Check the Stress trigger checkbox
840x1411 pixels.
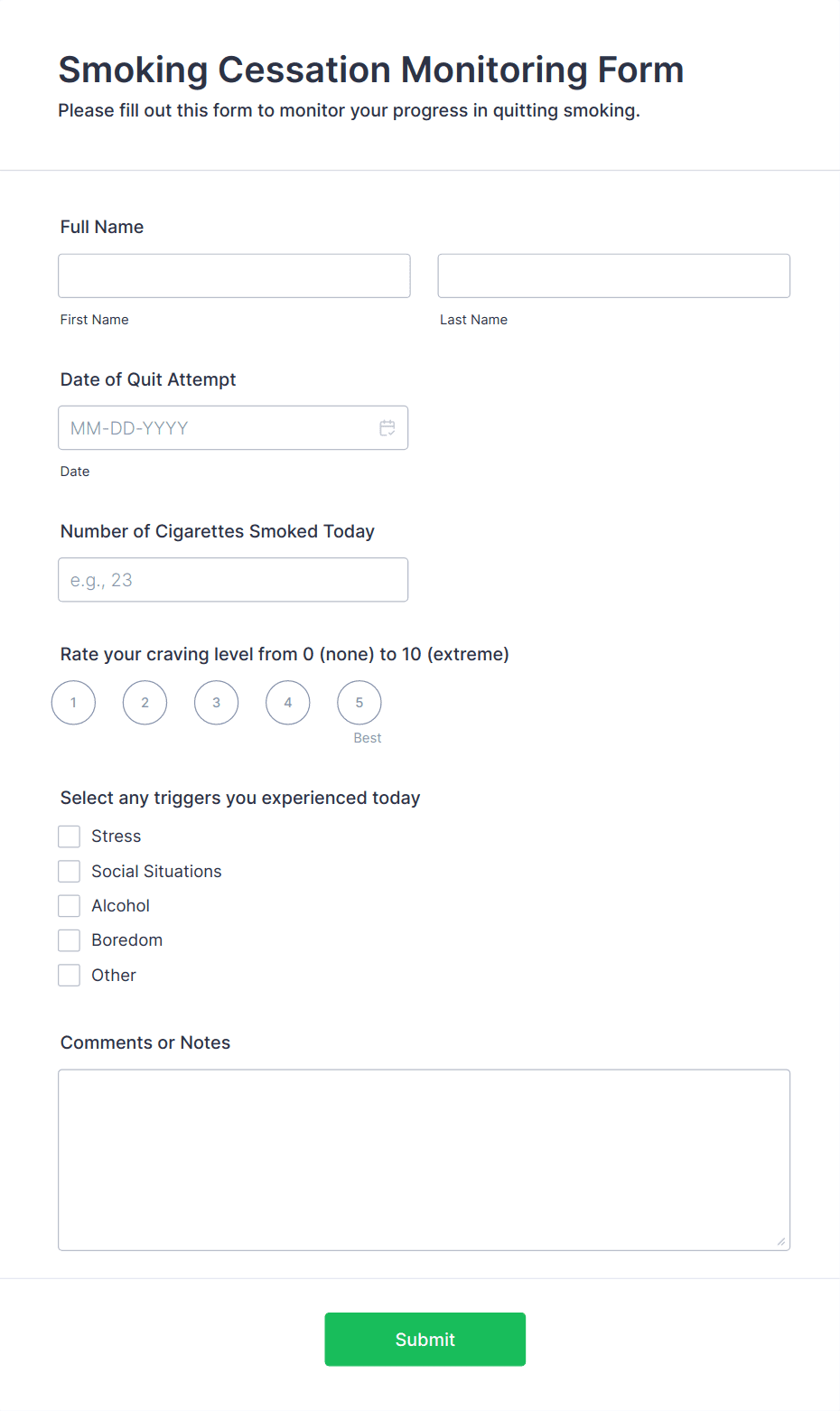(x=70, y=836)
